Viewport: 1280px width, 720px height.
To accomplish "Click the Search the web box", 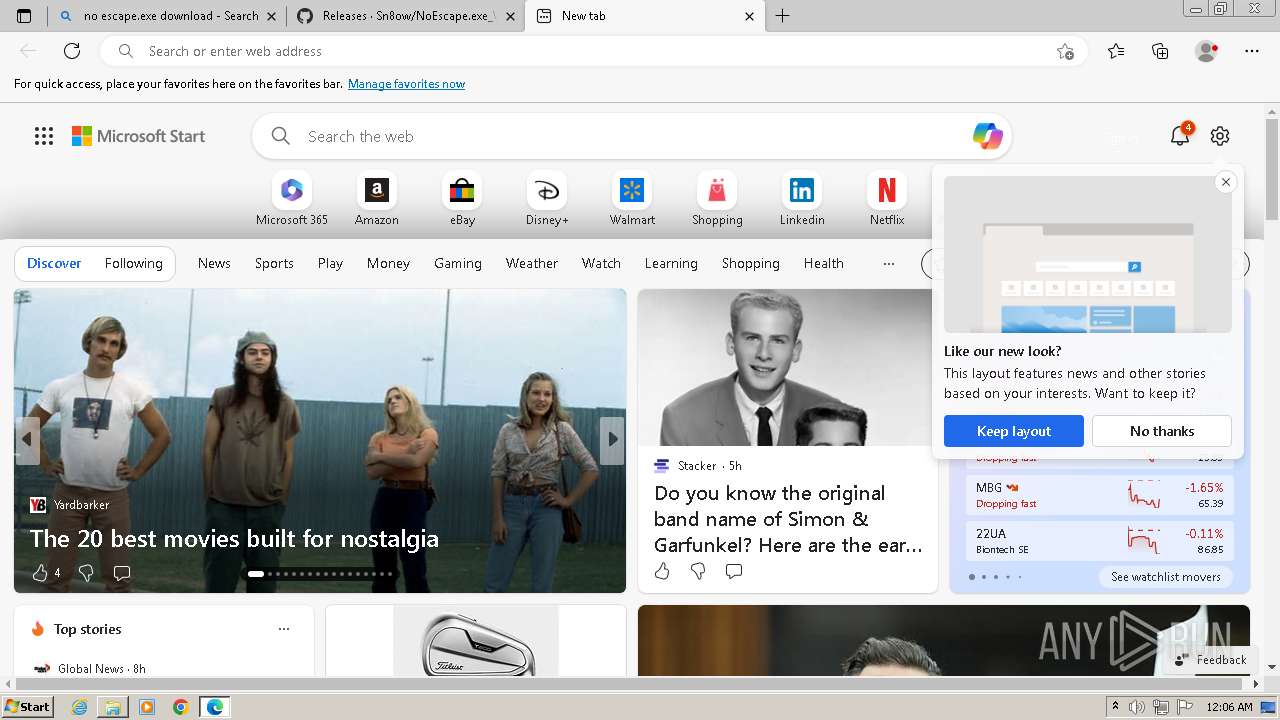I will click(630, 136).
